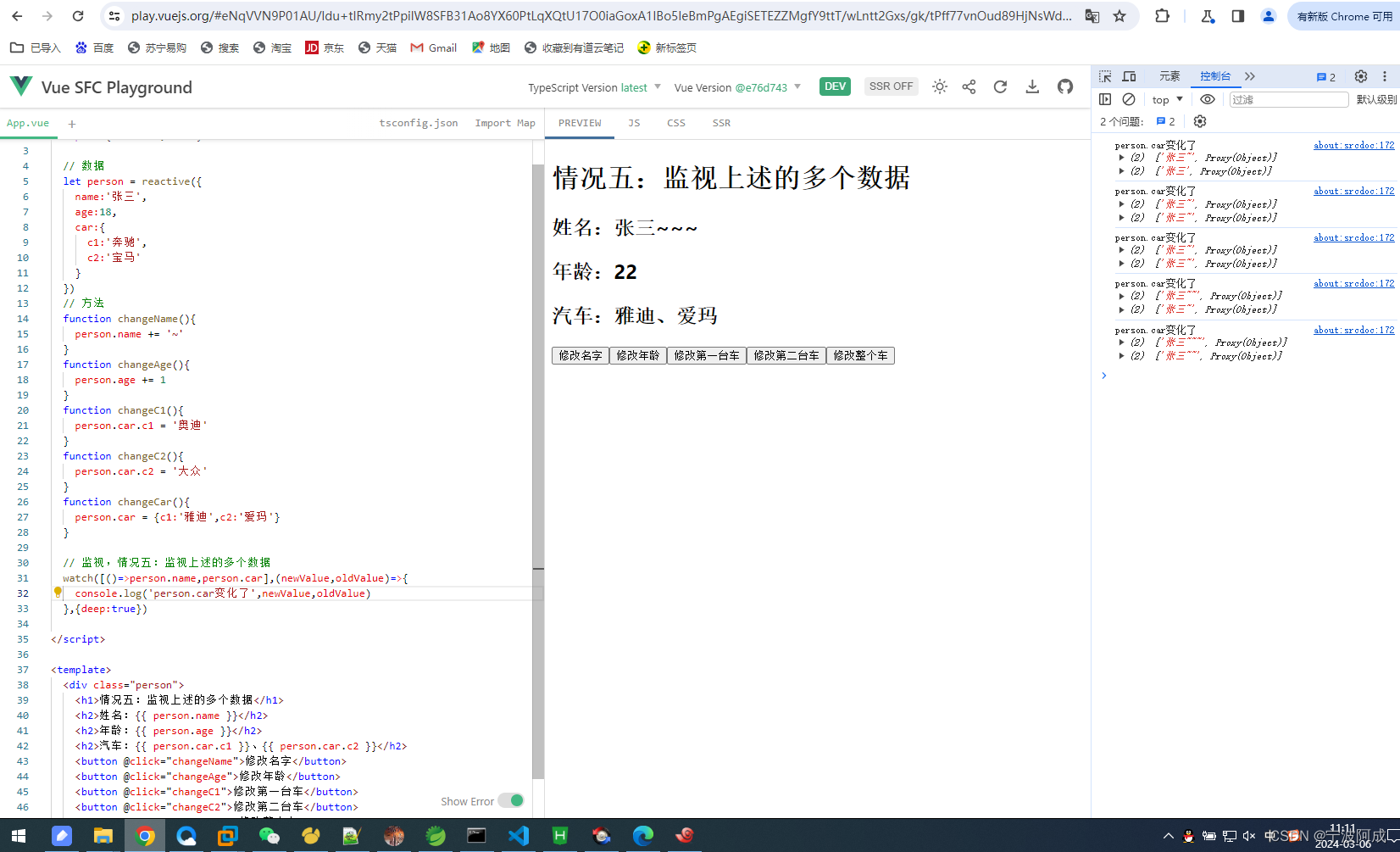Screen dimensions: 1400x852
Task: Click the share icon in the playground toolbar
Action: pyautogui.click(x=969, y=86)
